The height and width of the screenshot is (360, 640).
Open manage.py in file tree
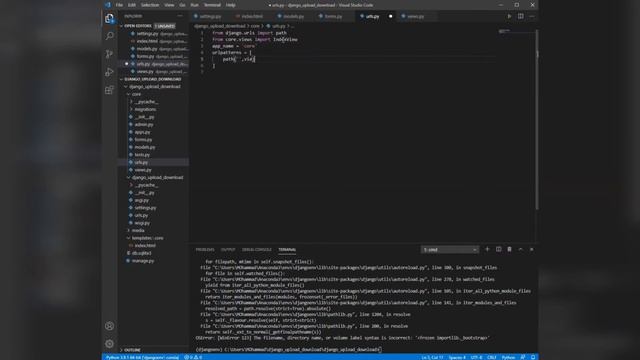(154, 260)
